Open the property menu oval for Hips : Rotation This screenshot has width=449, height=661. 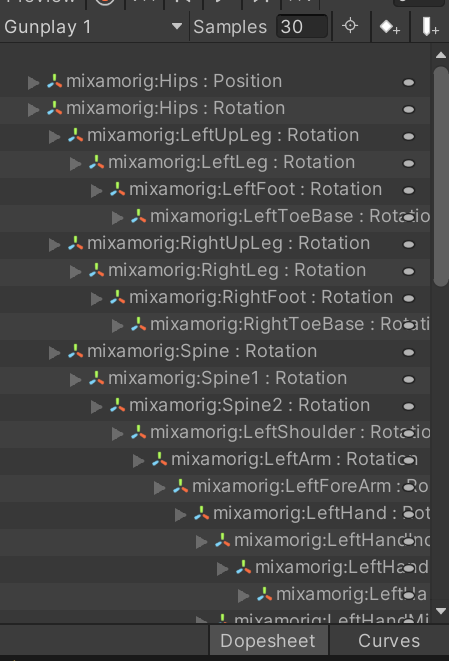tap(409, 109)
